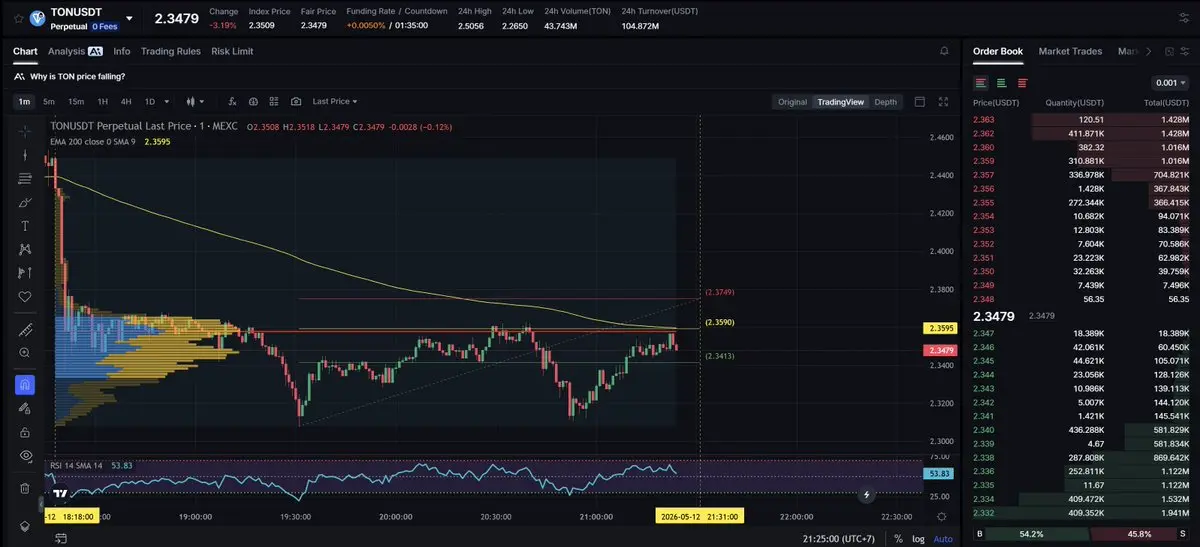
Task: Select the ruler measure tool
Action: click(25, 330)
